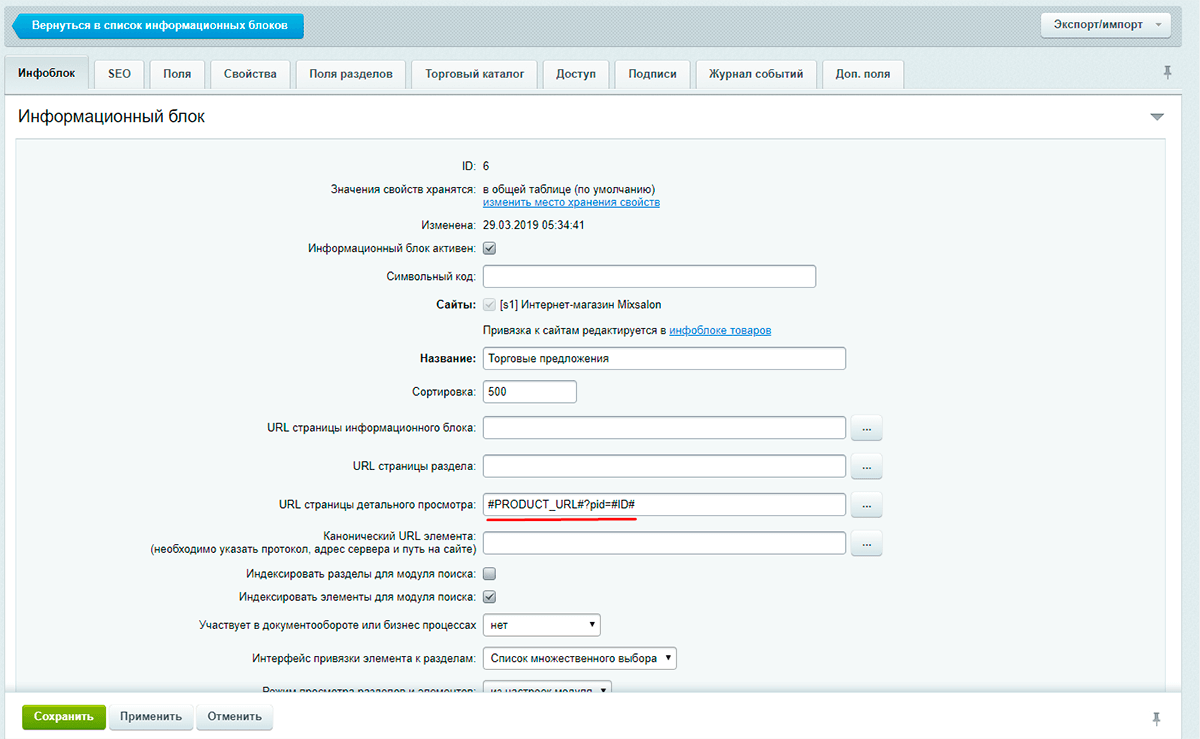This screenshot has height=739, width=1200.
Task: Click the Символьный код input field
Action: pyautogui.click(x=649, y=276)
